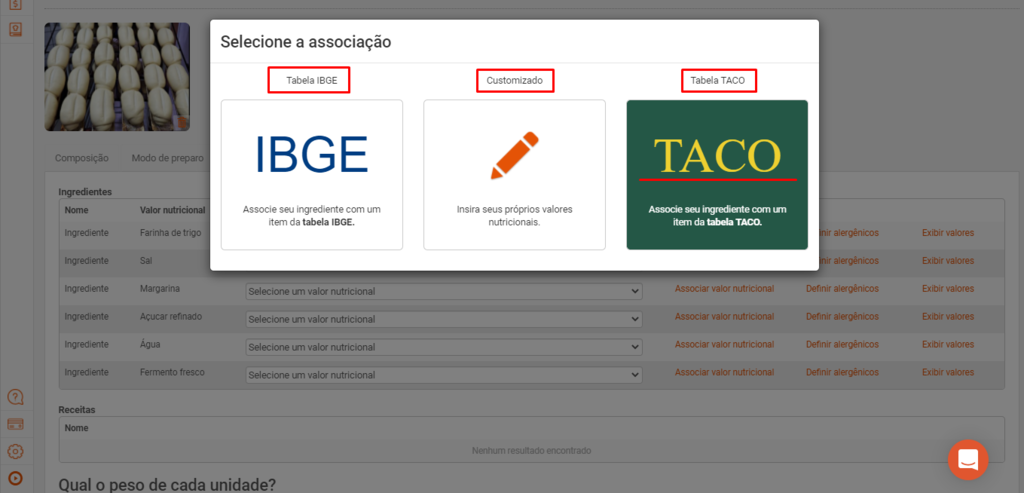Click Exibir valores for Açucar refinado
Screen dimensions: 1024x493
tap(948, 317)
